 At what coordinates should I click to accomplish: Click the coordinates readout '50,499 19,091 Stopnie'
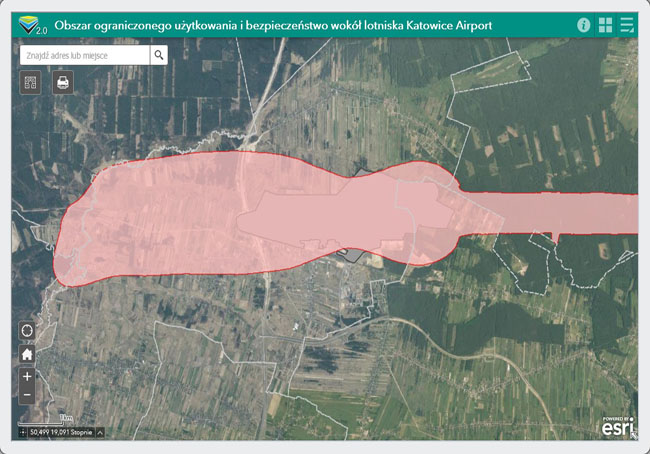click(x=61, y=433)
